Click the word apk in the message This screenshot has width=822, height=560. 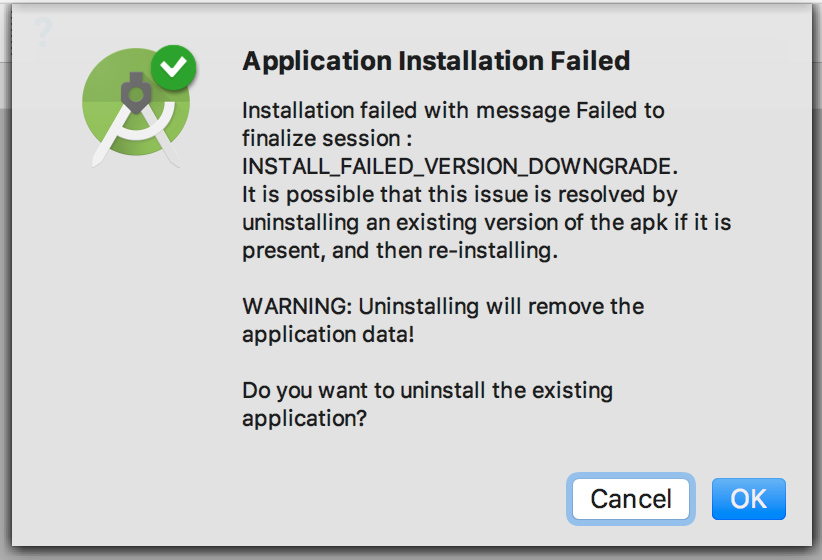648,223
